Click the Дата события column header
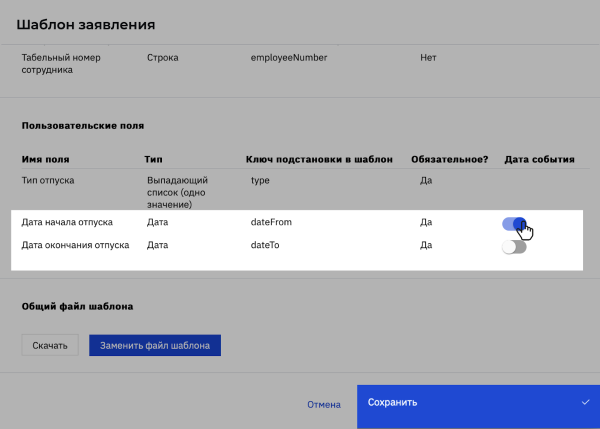This screenshot has height=429, width=600. point(540,159)
